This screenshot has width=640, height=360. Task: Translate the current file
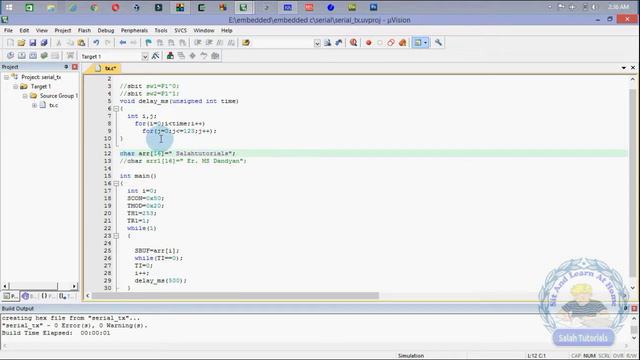[x=10, y=56]
